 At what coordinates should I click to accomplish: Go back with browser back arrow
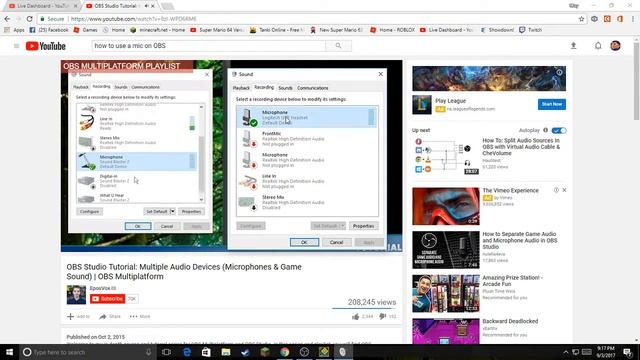click(7, 19)
